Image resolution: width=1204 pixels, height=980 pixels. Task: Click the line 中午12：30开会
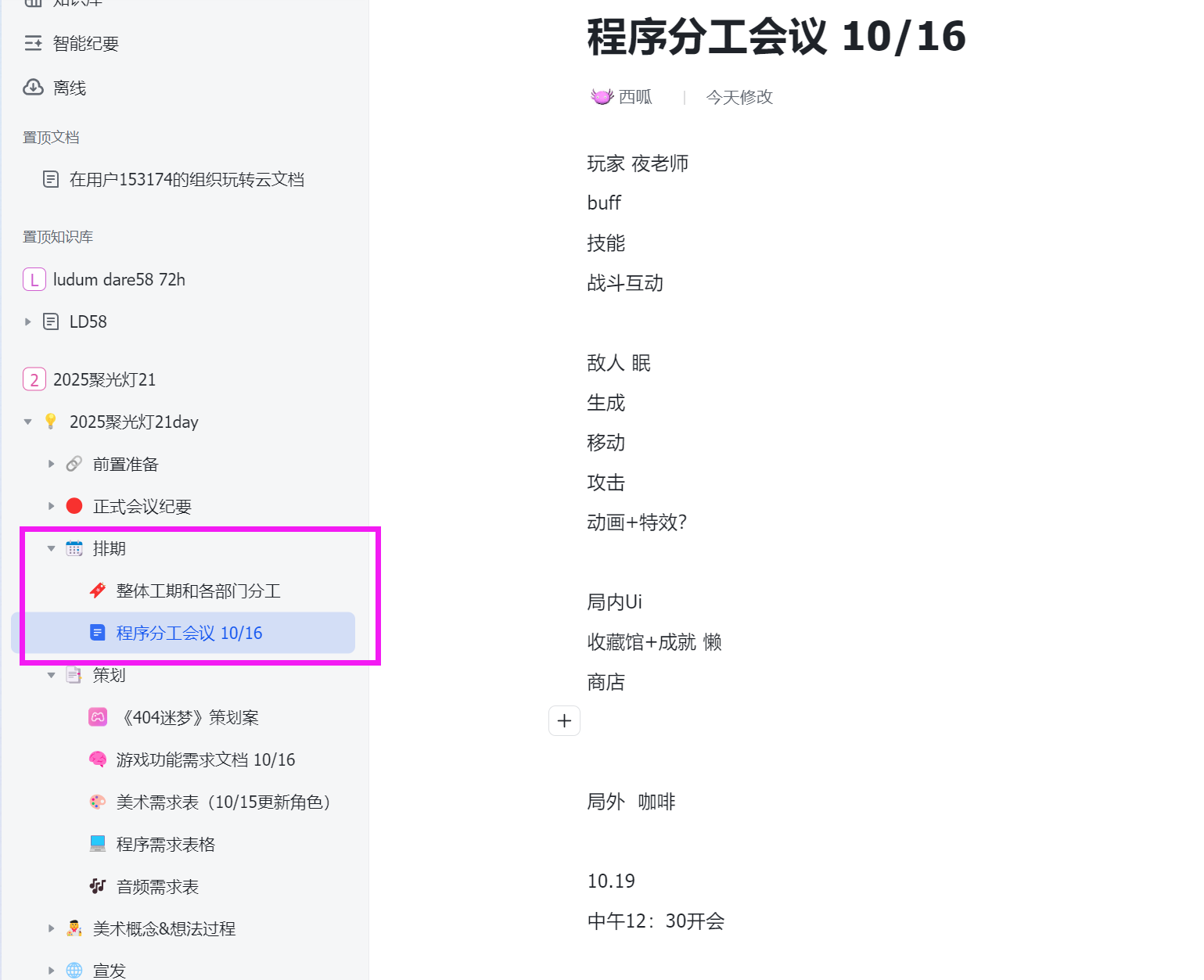(x=656, y=921)
